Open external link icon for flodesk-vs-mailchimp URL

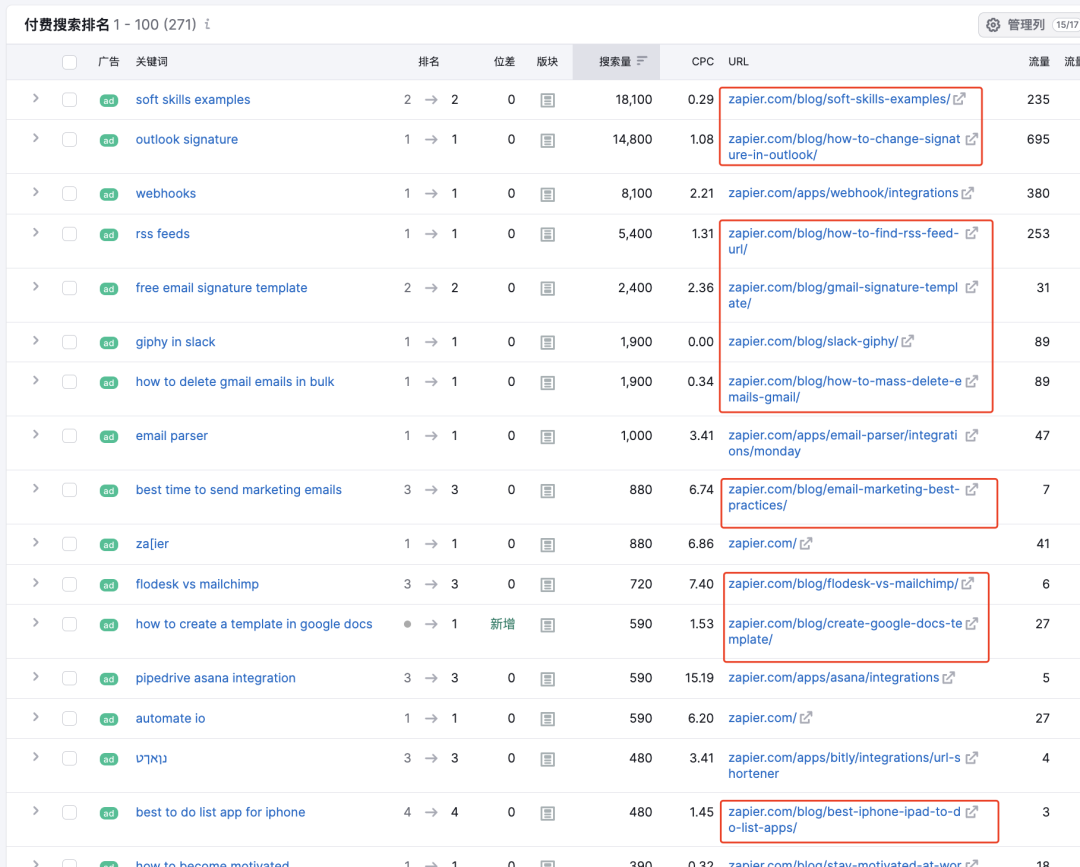(968, 584)
